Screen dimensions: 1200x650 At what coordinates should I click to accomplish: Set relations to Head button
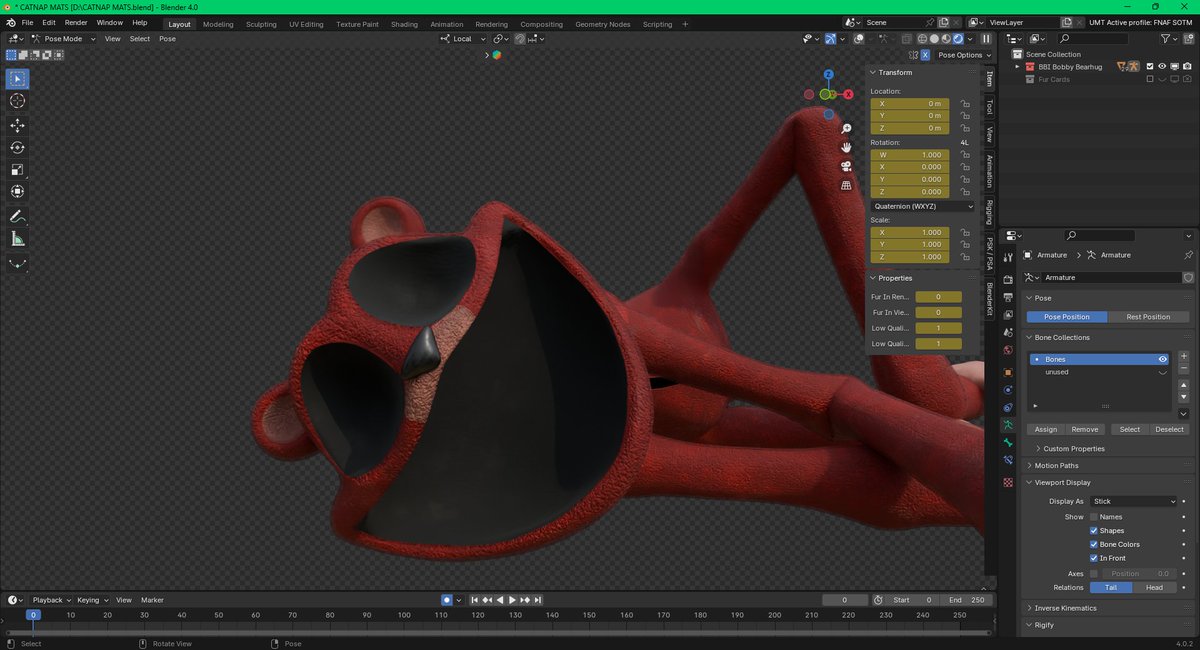[x=1154, y=587]
